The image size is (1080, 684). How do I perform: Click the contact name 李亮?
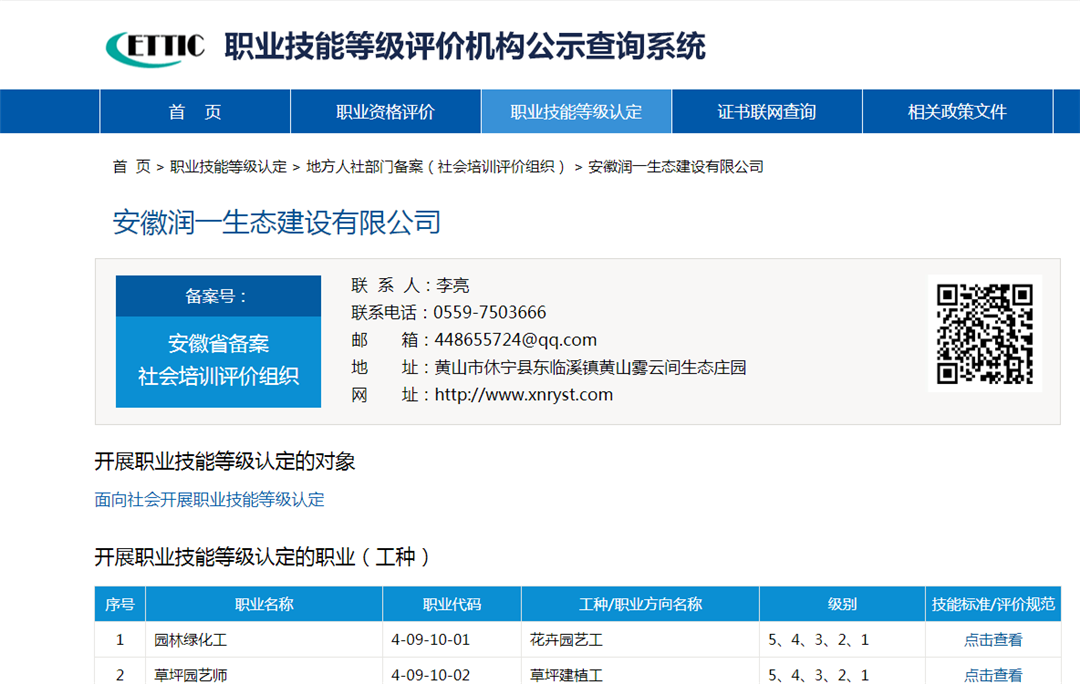coord(453,285)
